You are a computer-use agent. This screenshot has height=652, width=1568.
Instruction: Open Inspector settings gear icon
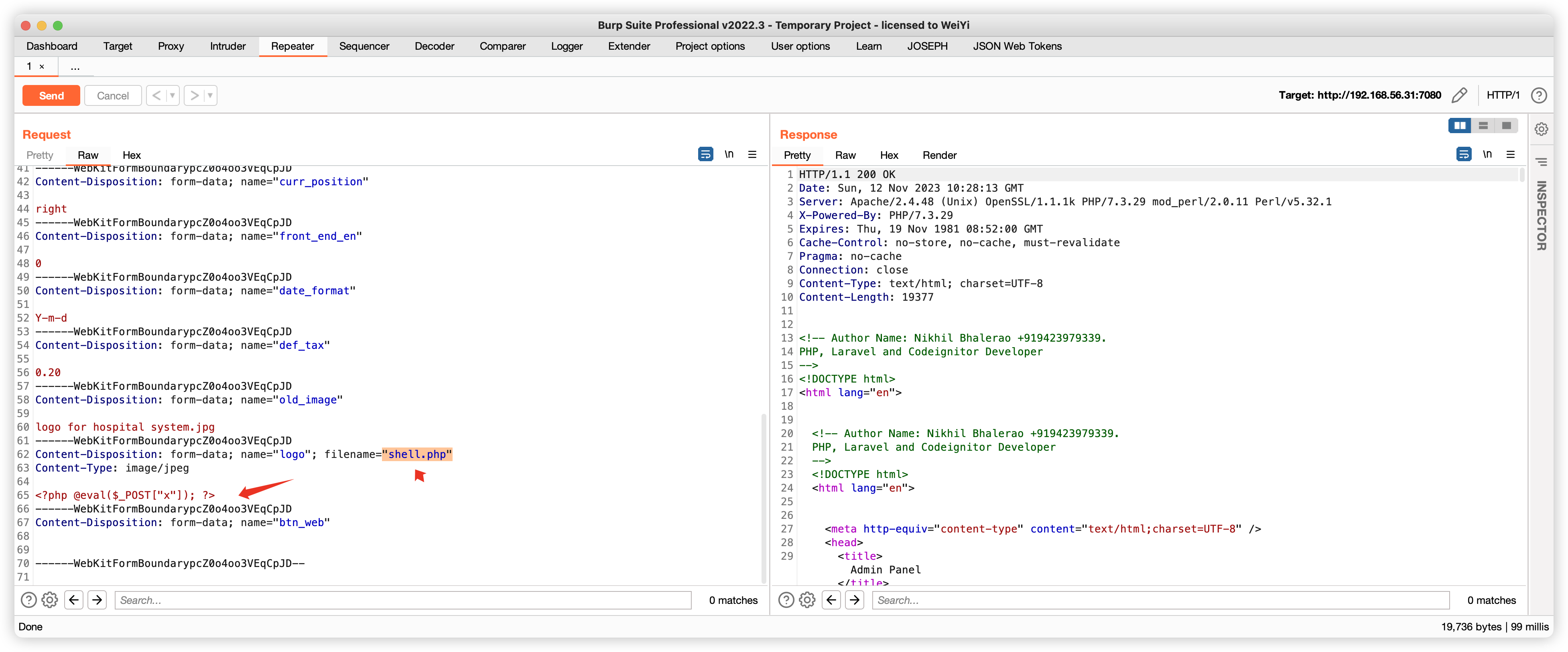(x=1541, y=129)
